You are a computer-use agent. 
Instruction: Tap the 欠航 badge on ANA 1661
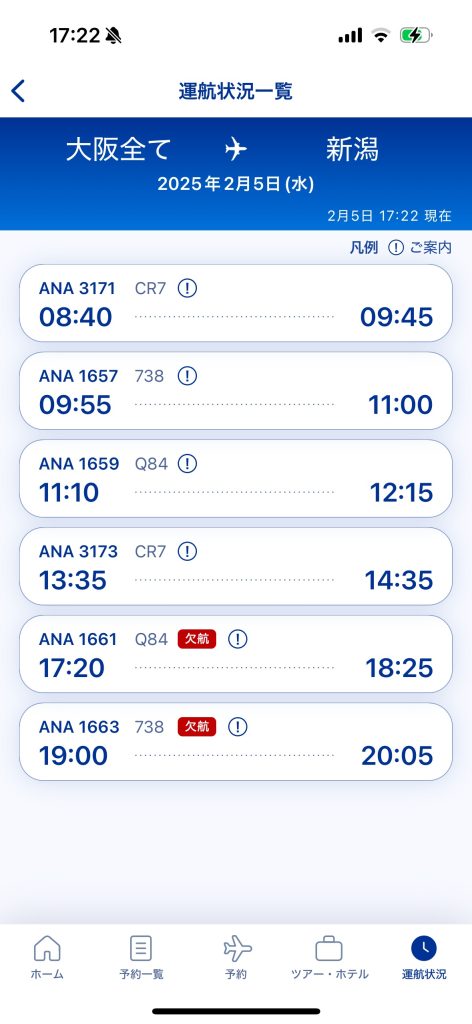(x=197, y=639)
